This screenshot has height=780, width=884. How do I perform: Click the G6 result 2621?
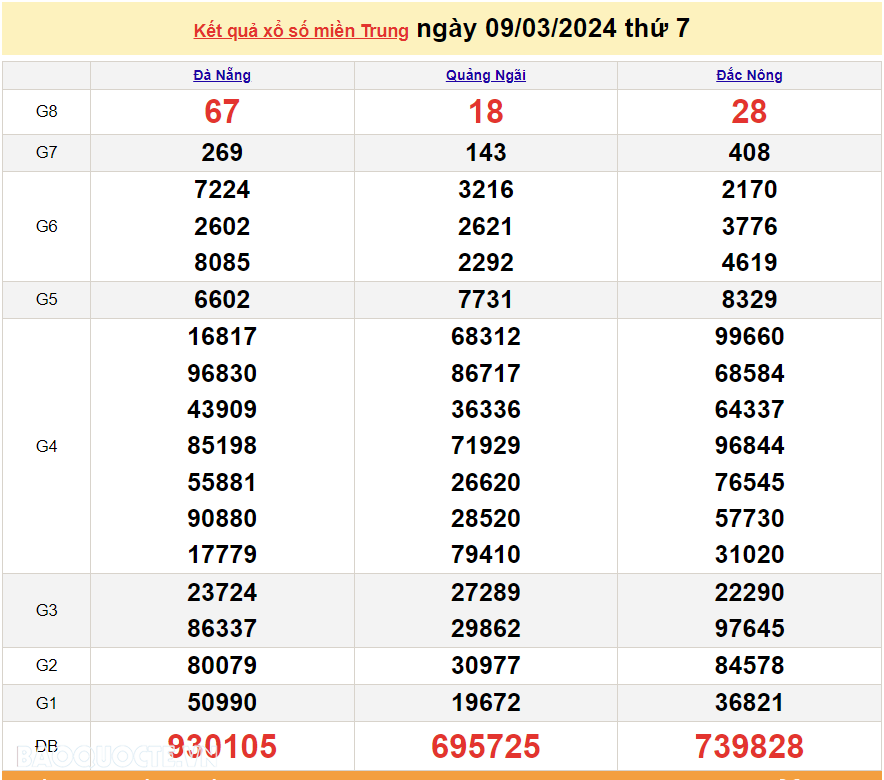click(x=486, y=227)
